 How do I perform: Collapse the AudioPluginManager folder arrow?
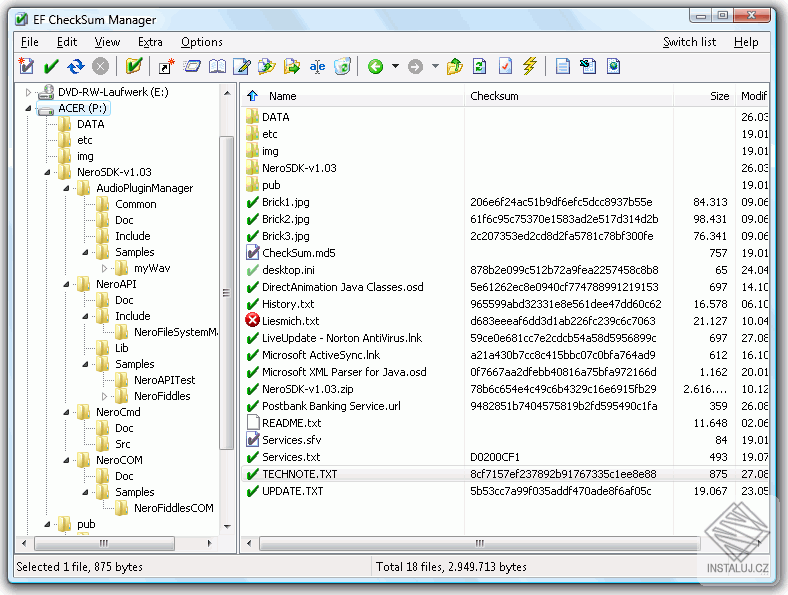coord(66,188)
